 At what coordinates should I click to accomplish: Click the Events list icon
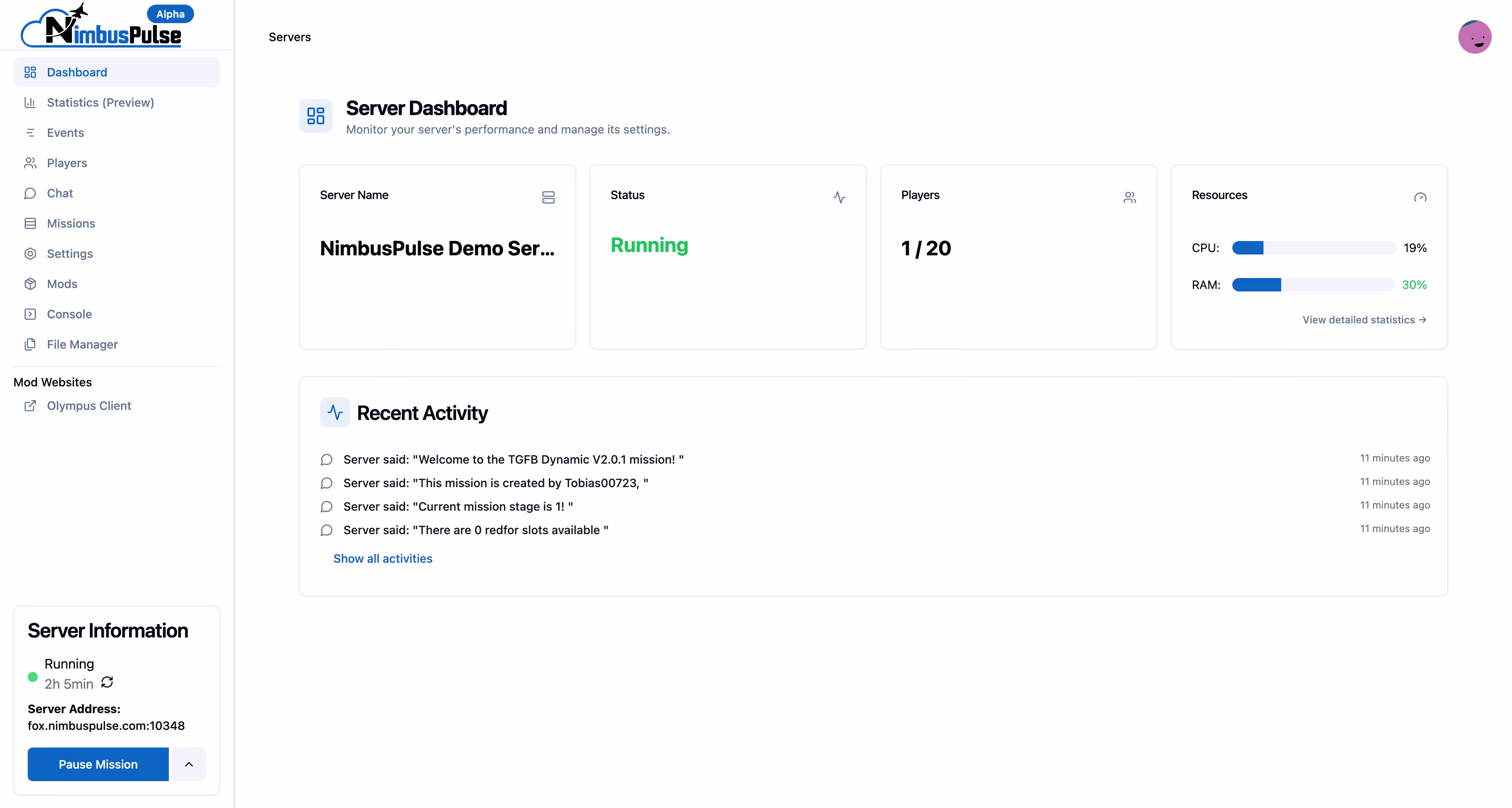[x=30, y=133]
